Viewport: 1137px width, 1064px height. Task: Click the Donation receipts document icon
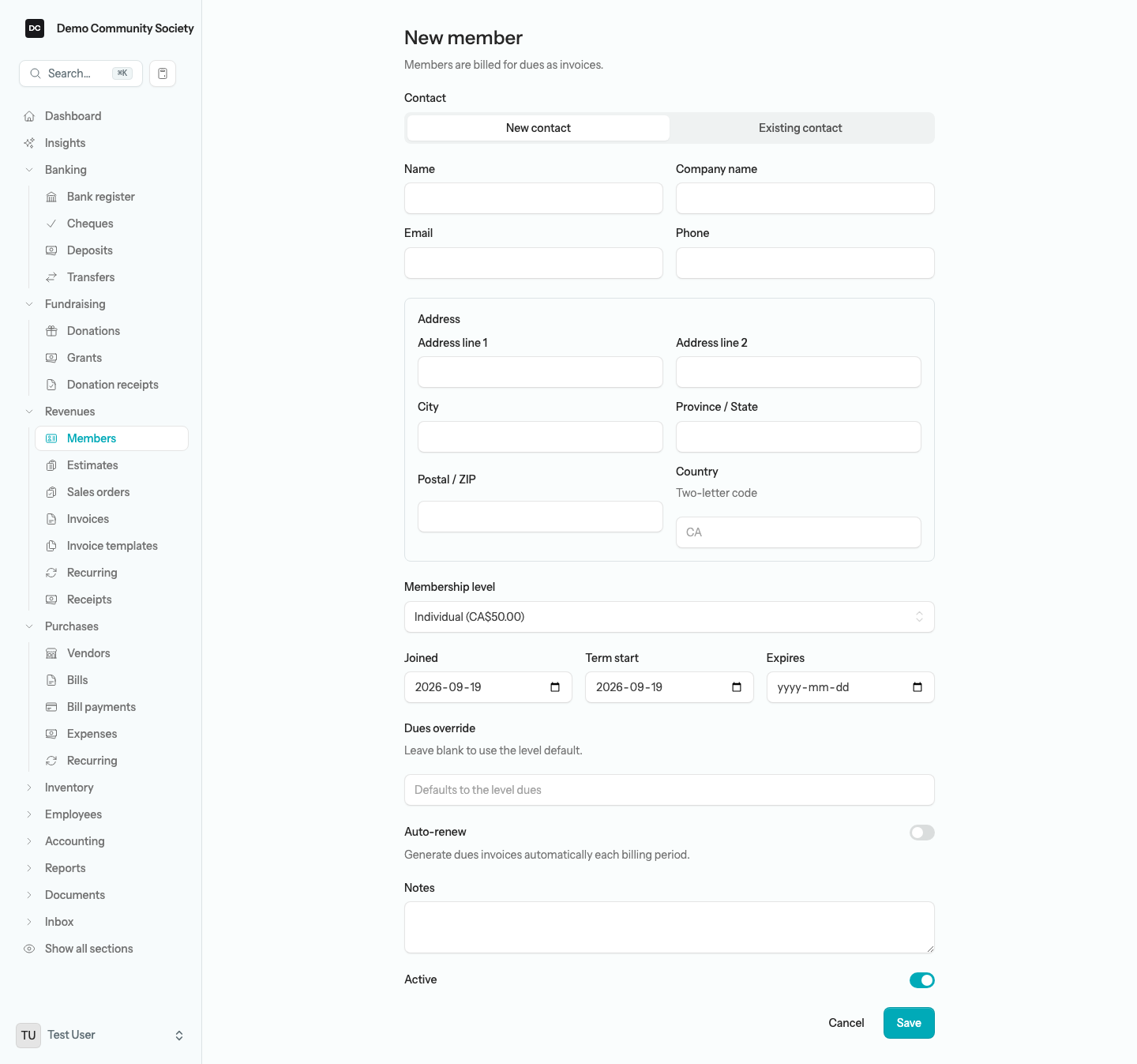tap(51, 385)
